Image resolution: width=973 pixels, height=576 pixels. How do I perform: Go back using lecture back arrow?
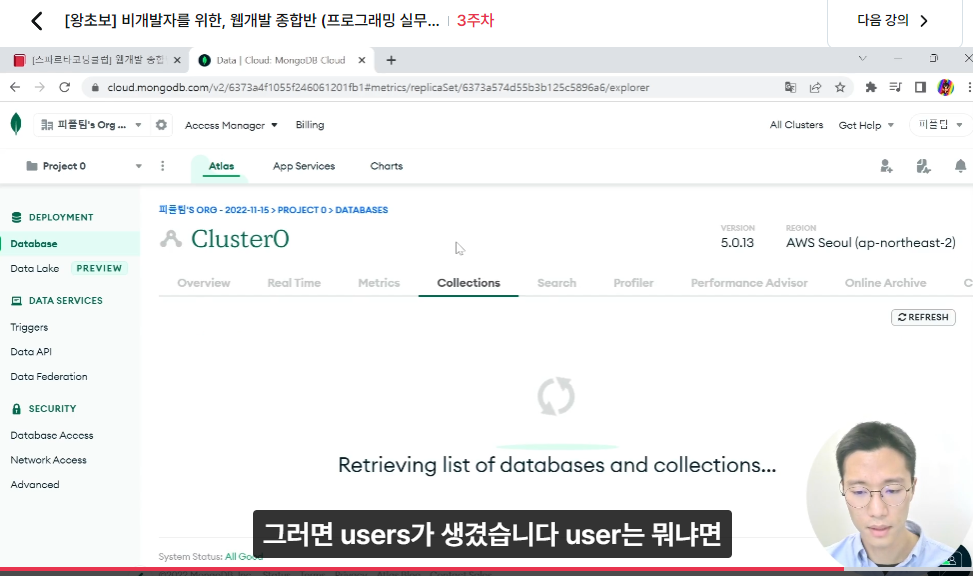point(37,21)
